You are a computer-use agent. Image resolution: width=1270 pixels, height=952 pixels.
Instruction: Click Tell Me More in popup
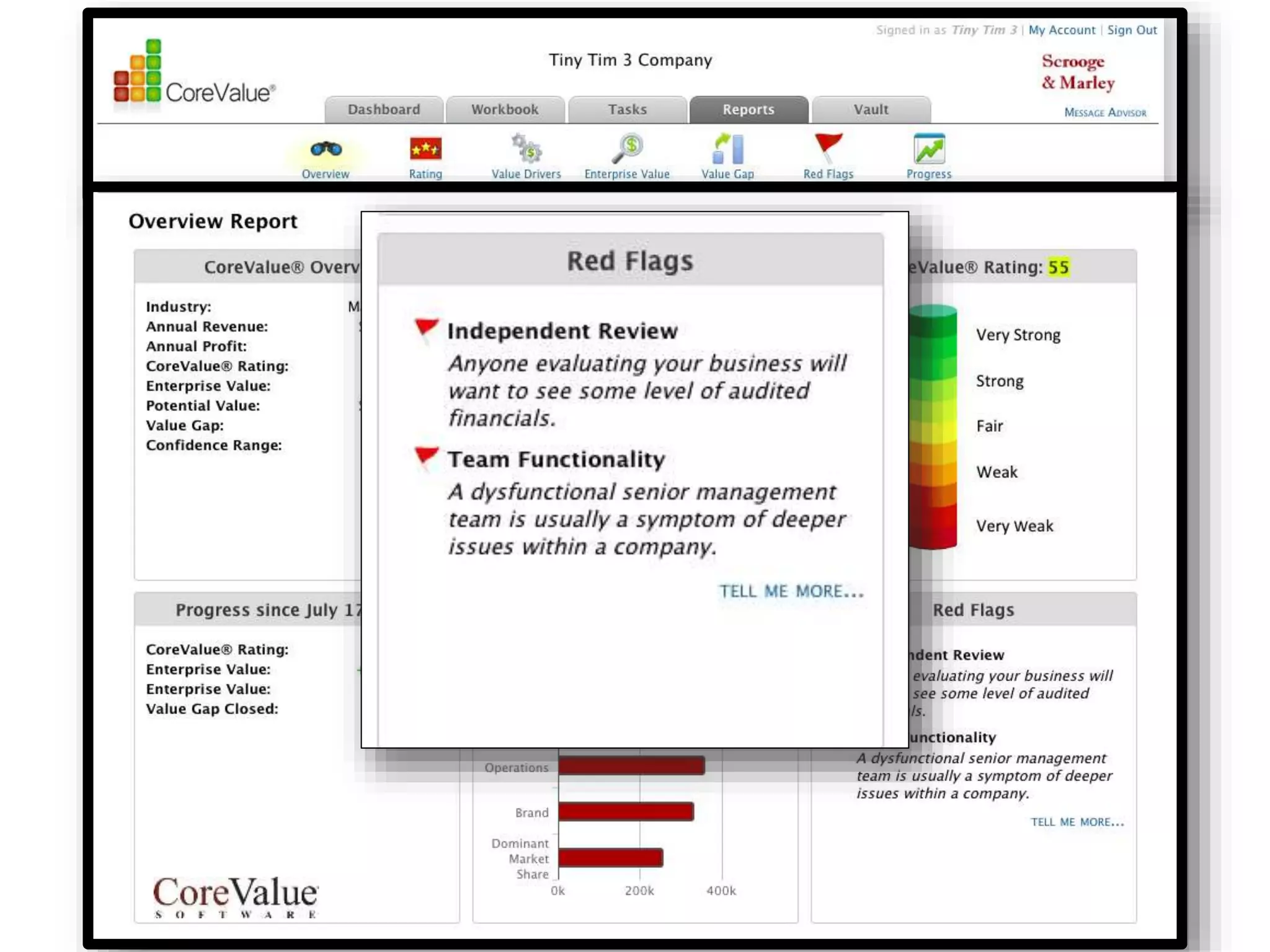coord(791,591)
